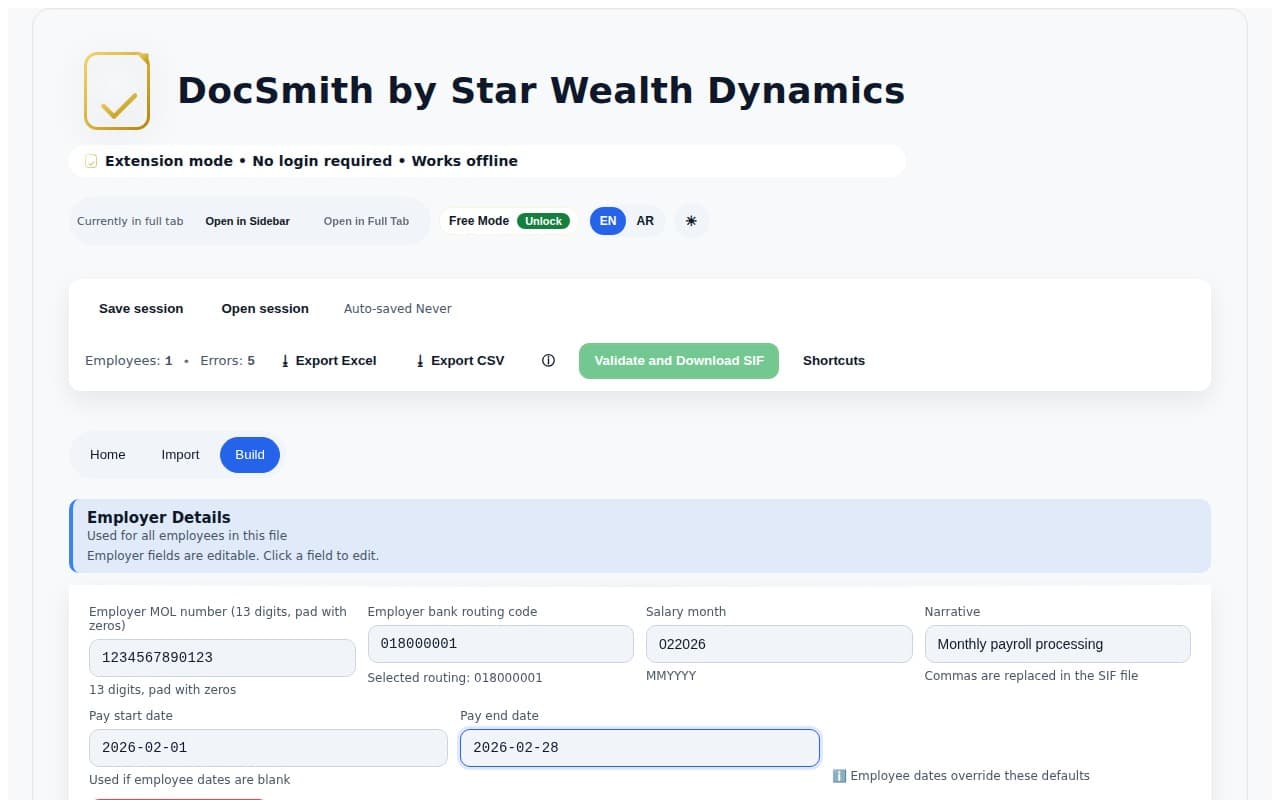Select Open in Full Tab mode

366,221
